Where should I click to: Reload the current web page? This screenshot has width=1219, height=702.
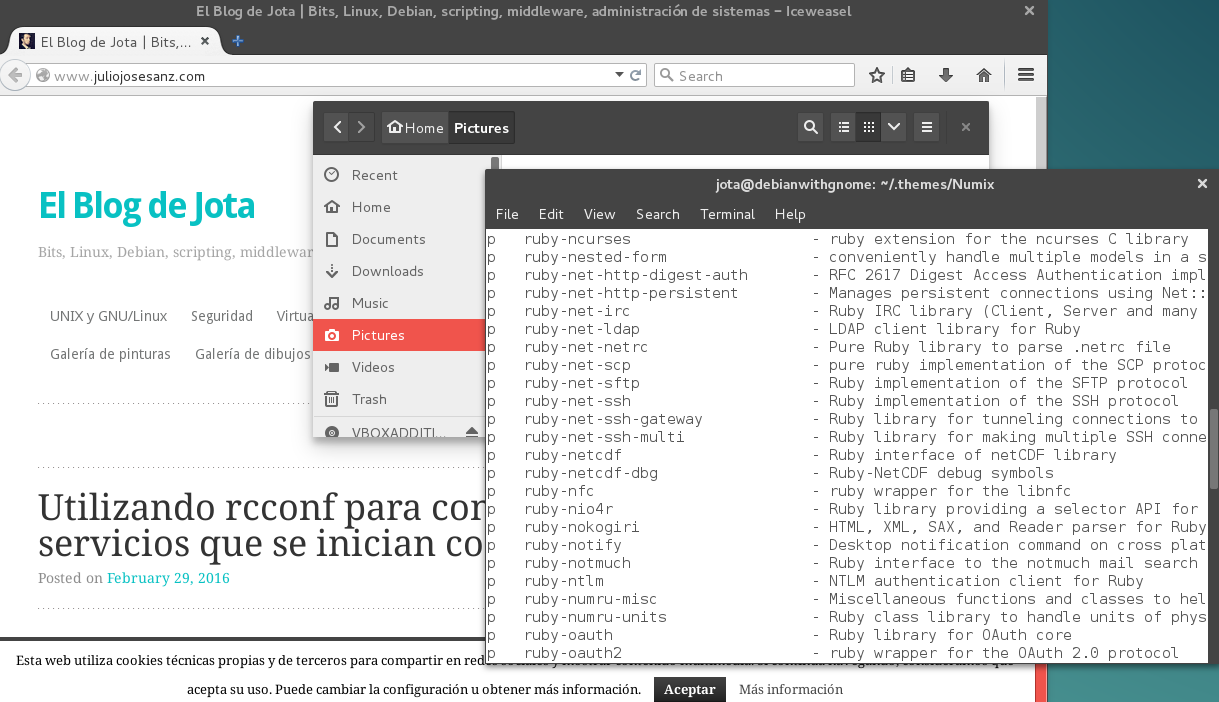[x=635, y=75]
